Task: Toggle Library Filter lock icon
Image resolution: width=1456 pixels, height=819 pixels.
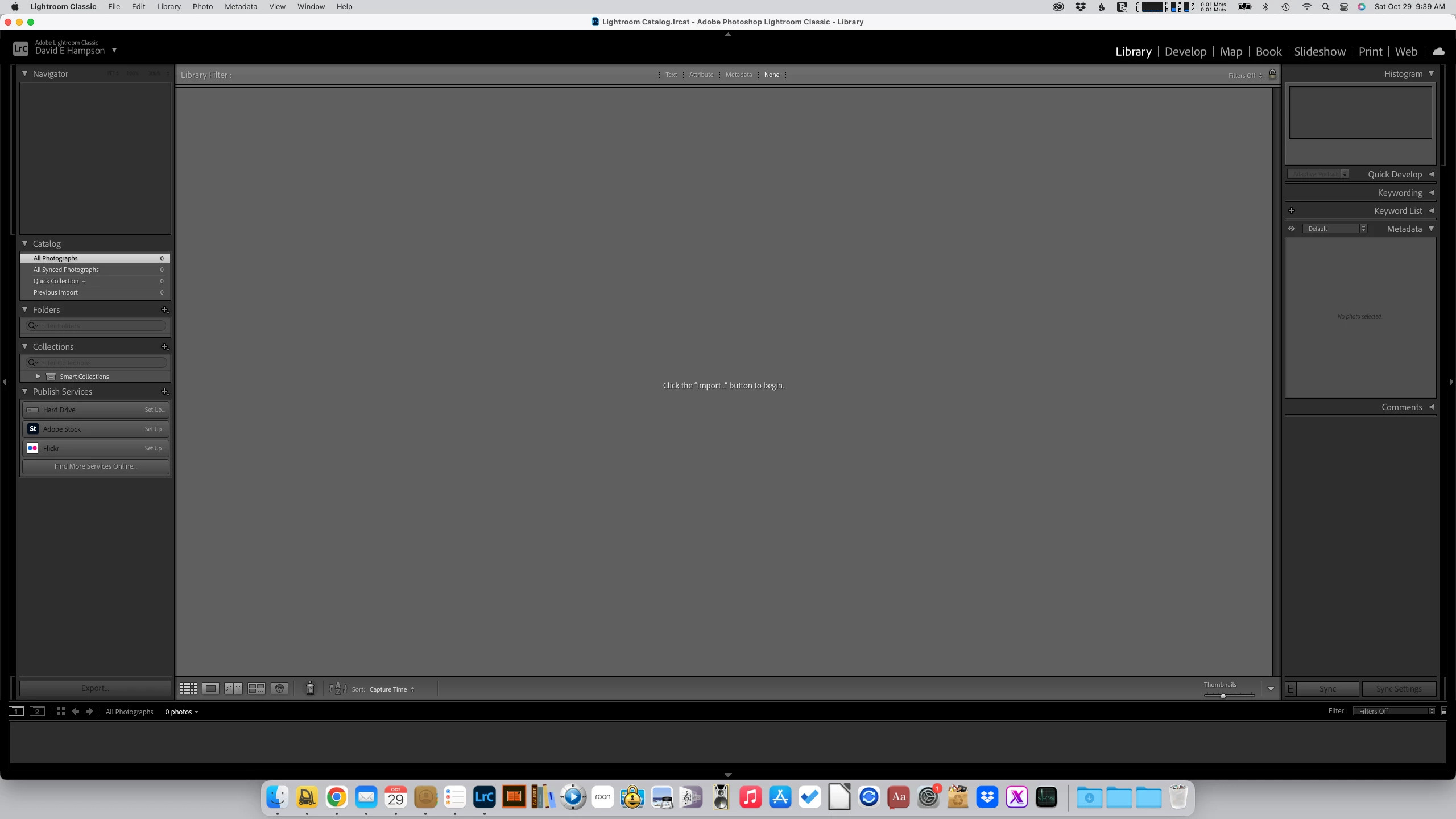Action: (1272, 75)
